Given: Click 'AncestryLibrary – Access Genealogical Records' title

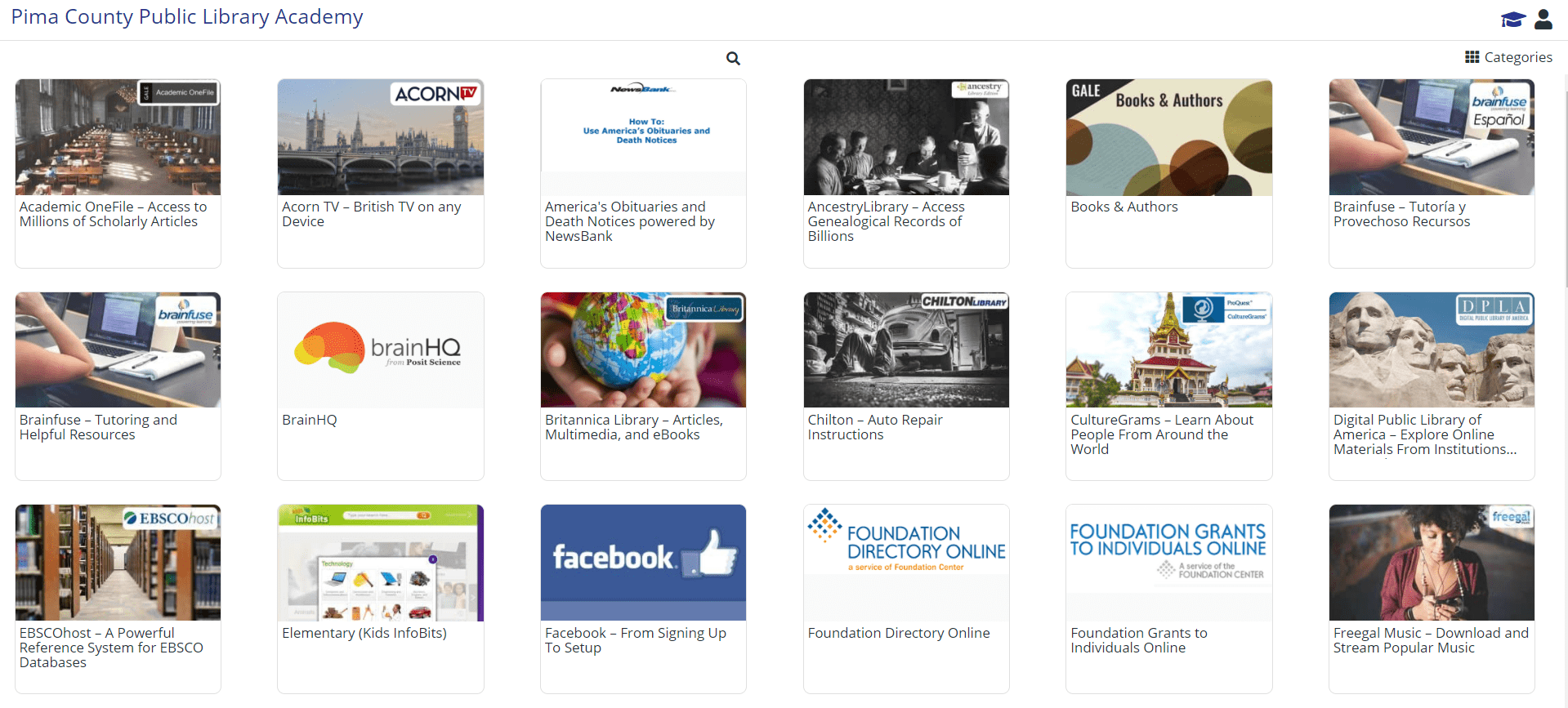Looking at the screenshot, I should point(887,221).
